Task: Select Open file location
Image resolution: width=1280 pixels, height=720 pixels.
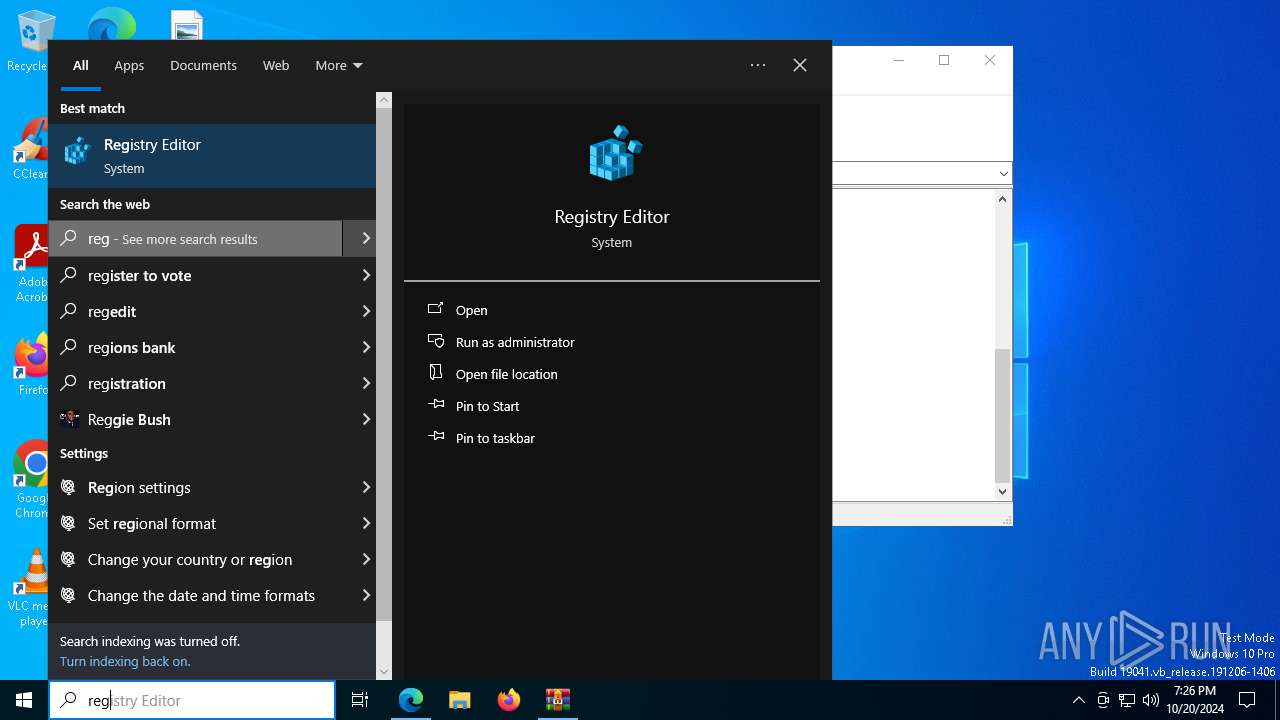Action: 507,374
